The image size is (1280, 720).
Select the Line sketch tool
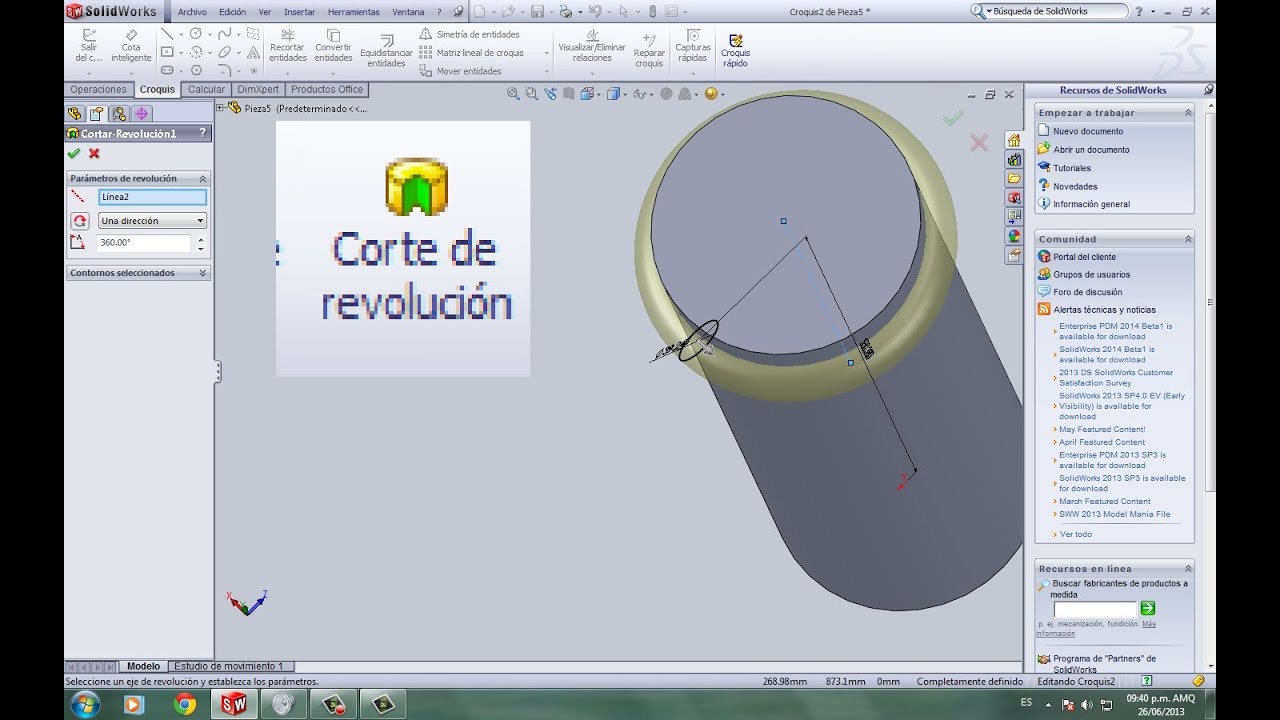point(167,34)
